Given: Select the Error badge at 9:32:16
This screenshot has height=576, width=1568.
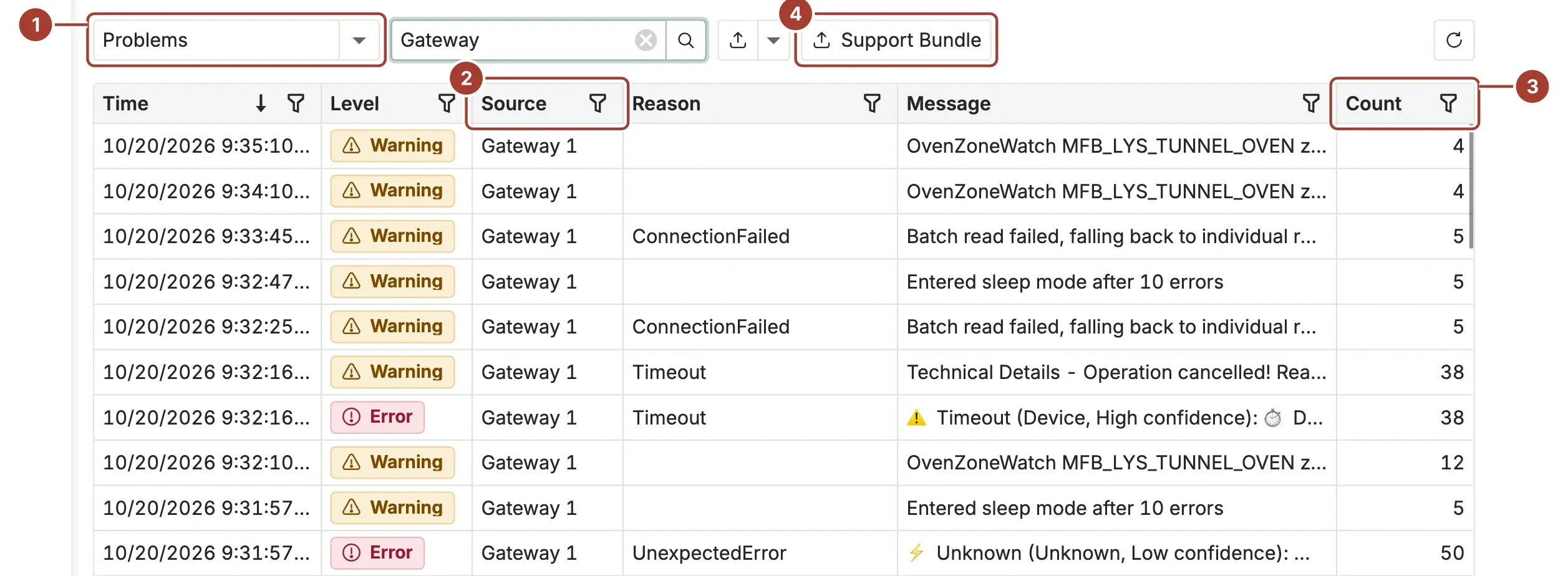Looking at the screenshot, I should click(377, 417).
